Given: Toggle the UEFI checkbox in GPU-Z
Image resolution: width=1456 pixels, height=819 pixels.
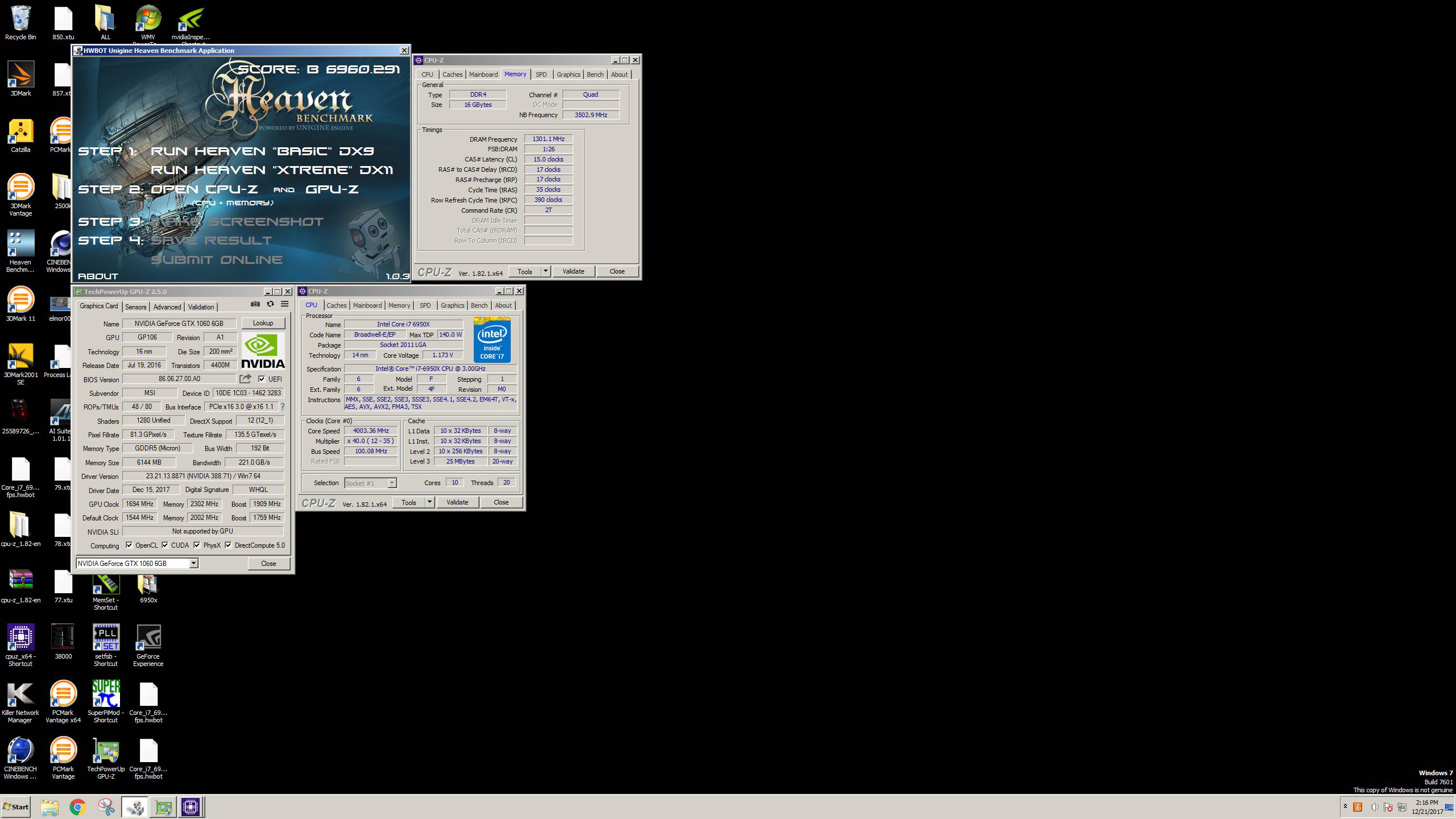Looking at the screenshot, I should (262, 379).
